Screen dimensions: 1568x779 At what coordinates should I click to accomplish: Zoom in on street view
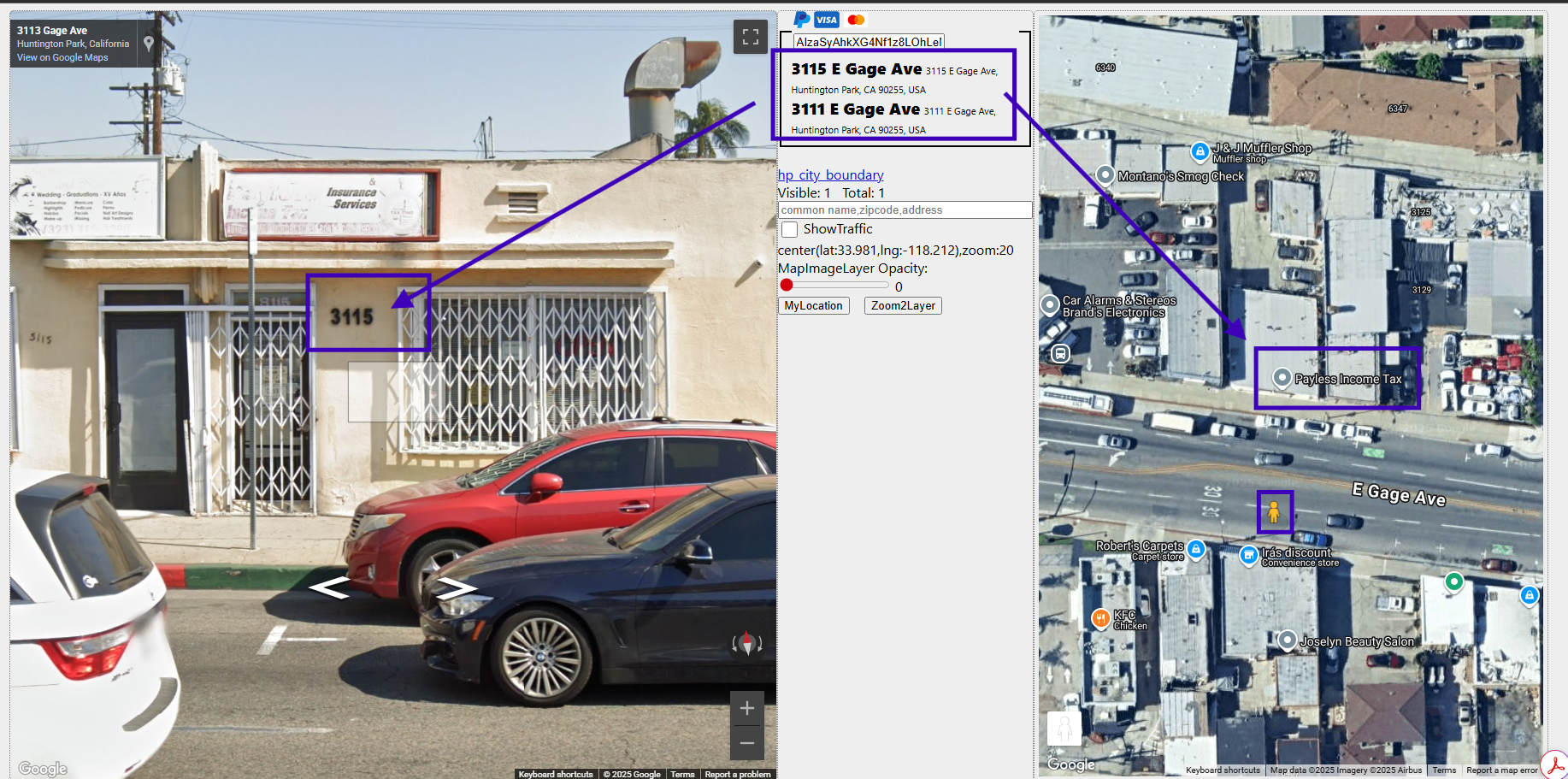tap(746, 708)
